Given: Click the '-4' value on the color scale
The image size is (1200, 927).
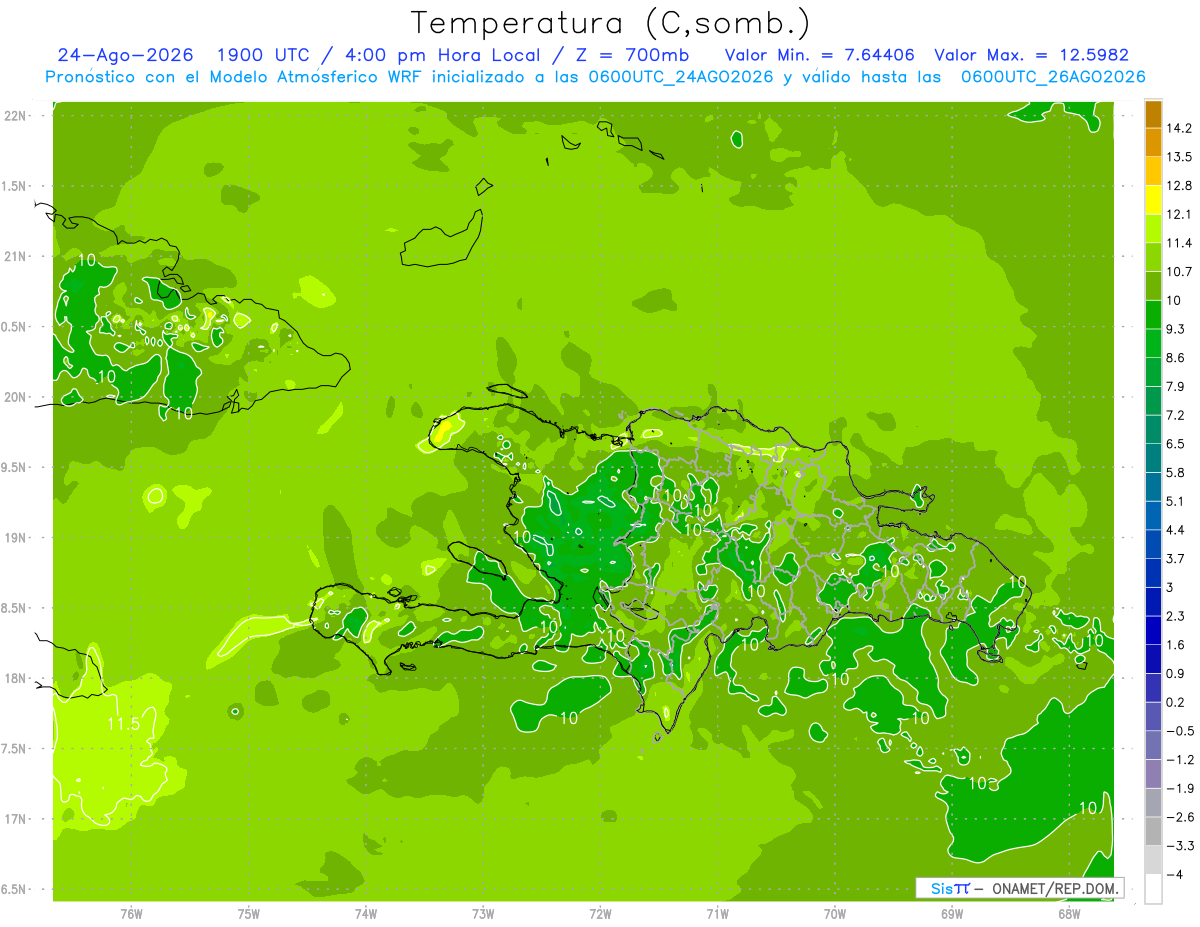Looking at the screenshot, I should pos(1174,875).
